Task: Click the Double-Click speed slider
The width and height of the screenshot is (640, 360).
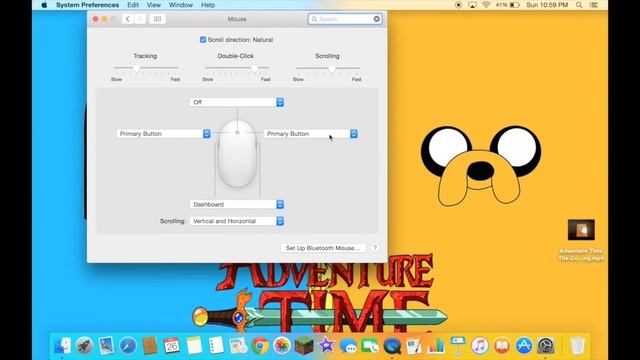Action: pyautogui.click(x=236, y=68)
